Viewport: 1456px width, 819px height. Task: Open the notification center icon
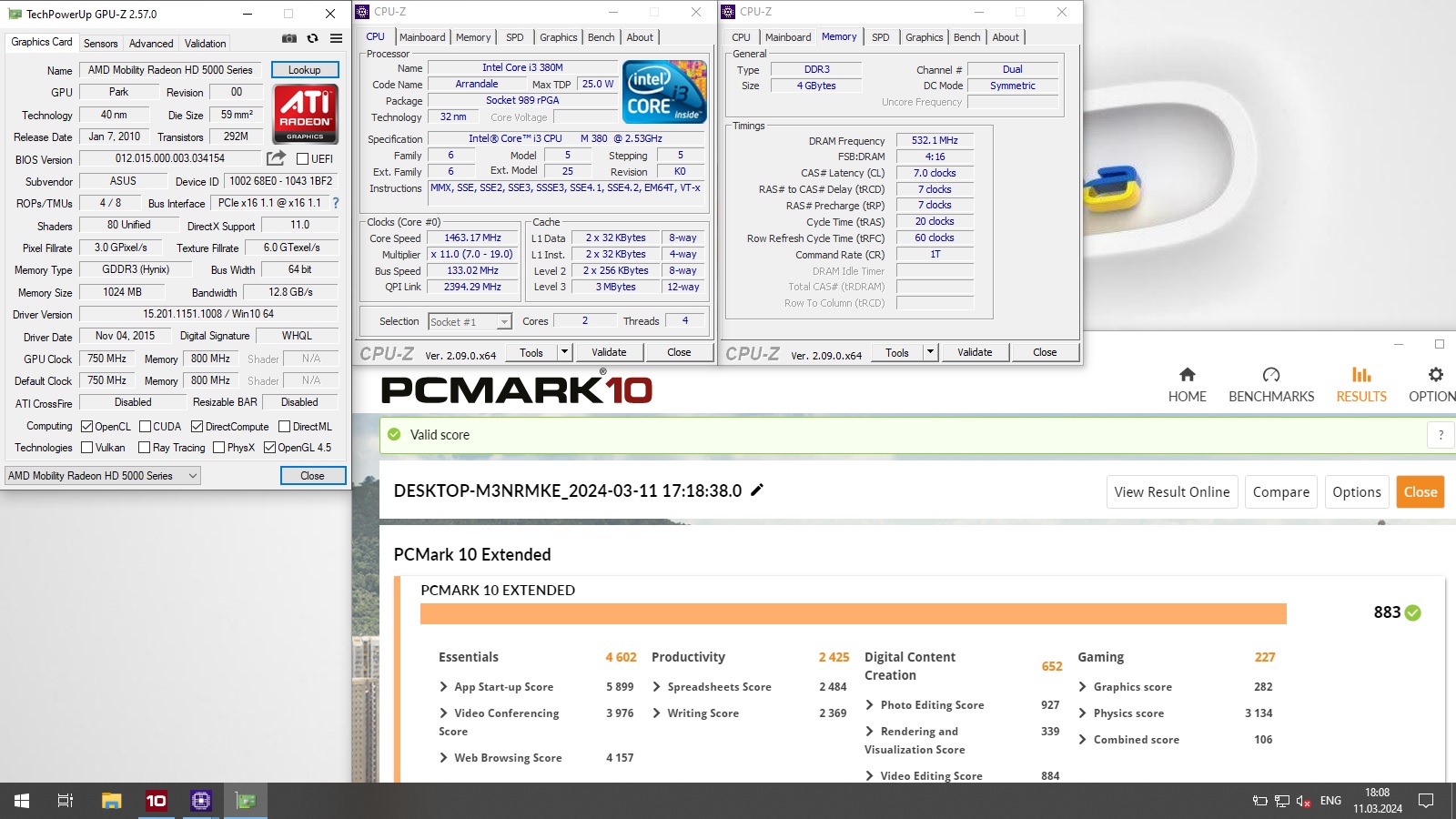pos(1426,801)
